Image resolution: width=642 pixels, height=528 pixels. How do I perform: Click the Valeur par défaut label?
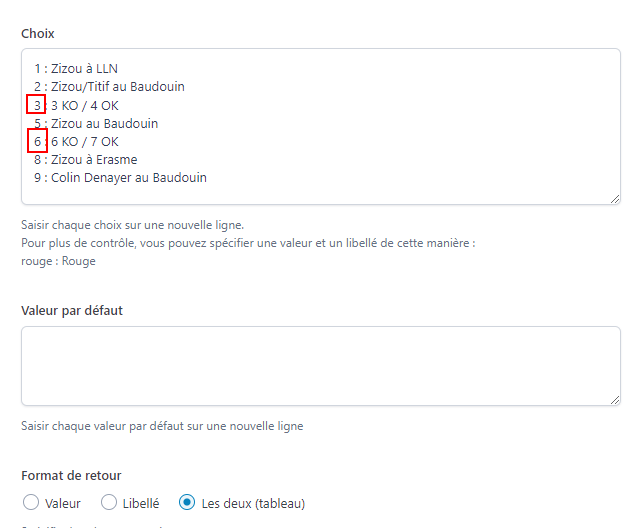click(x=72, y=310)
